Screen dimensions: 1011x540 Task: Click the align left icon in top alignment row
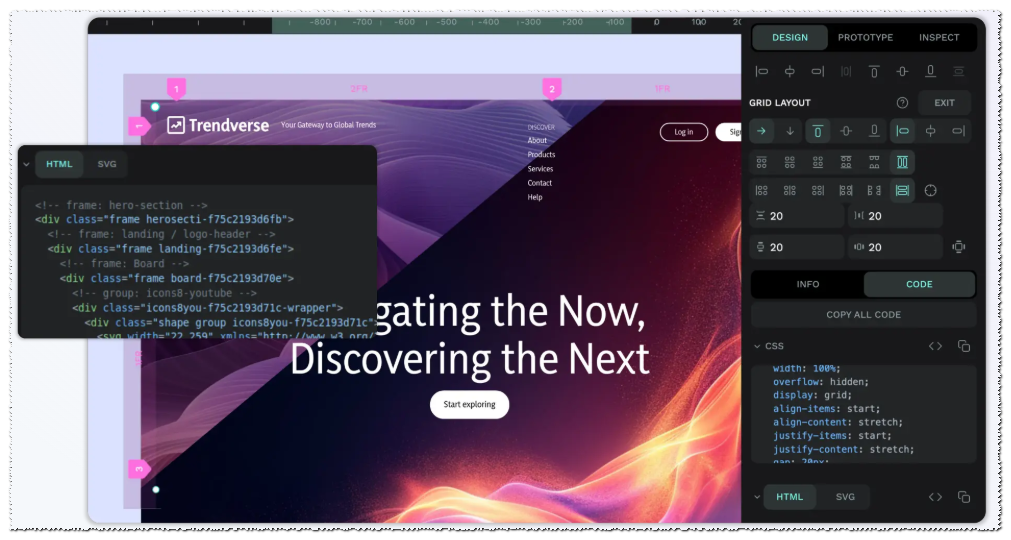(761, 72)
